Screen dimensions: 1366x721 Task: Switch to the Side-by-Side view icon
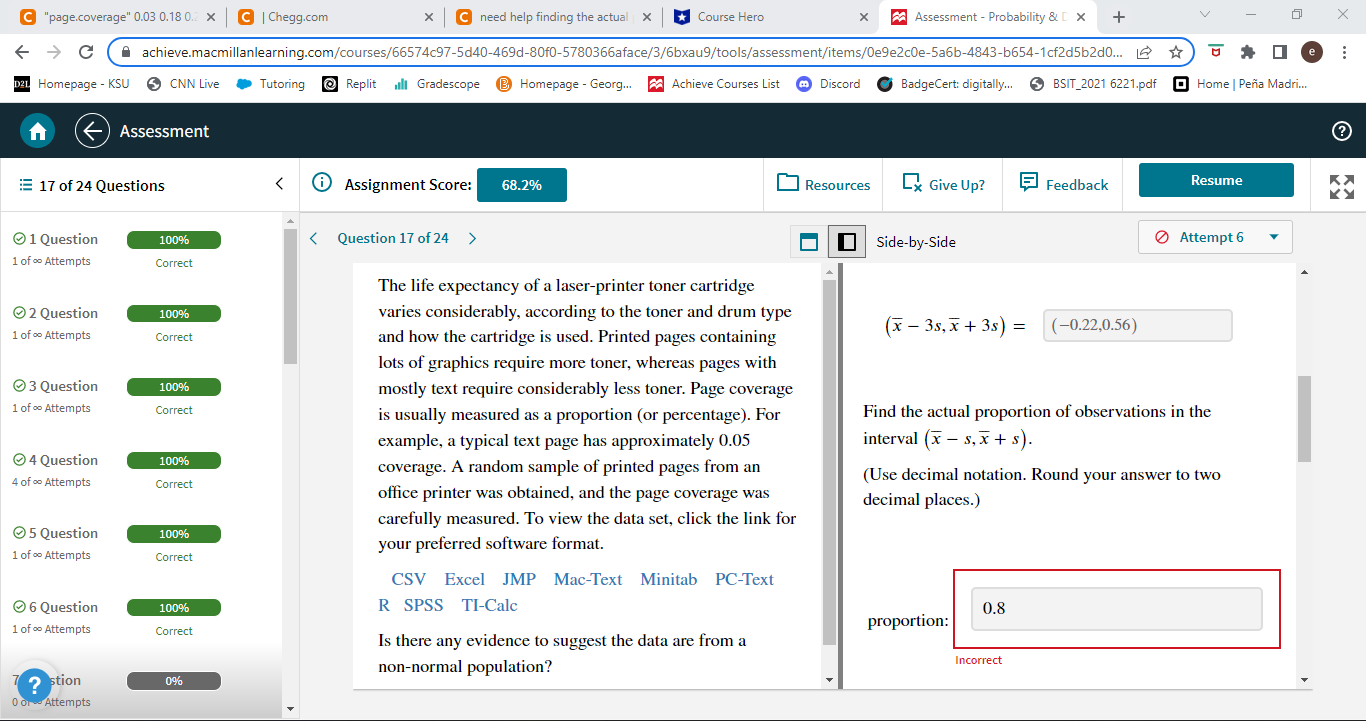pos(846,241)
